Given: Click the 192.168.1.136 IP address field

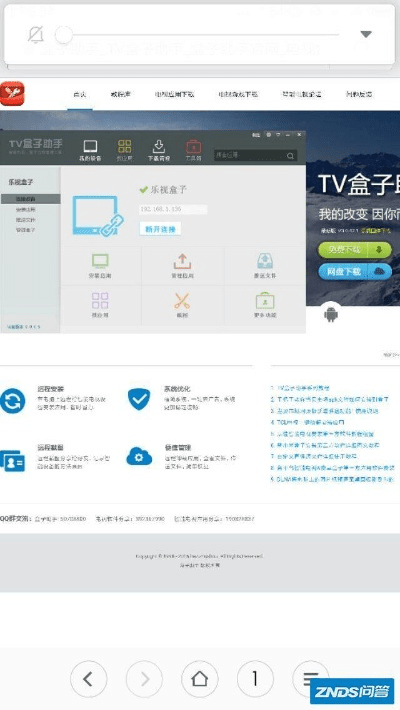Looking at the screenshot, I should (173, 209).
